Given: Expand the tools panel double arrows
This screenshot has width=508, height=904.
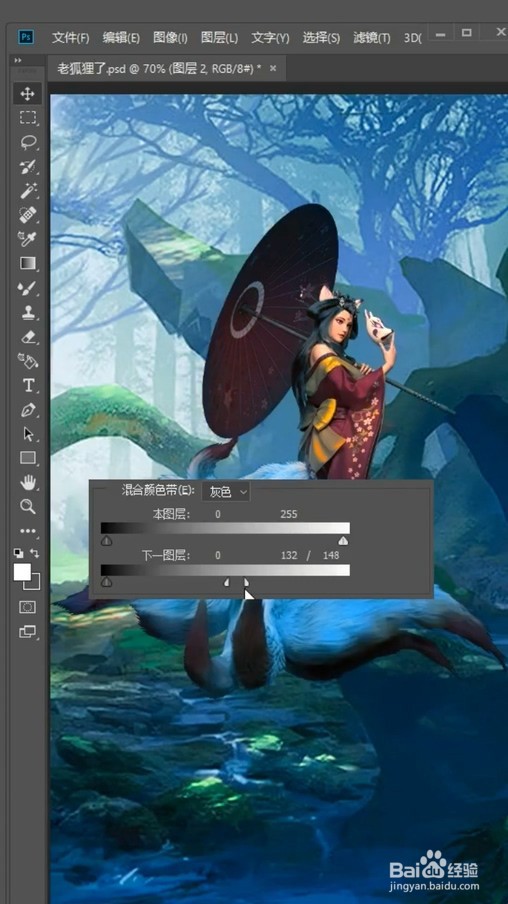Looking at the screenshot, I should tap(18, 60).
